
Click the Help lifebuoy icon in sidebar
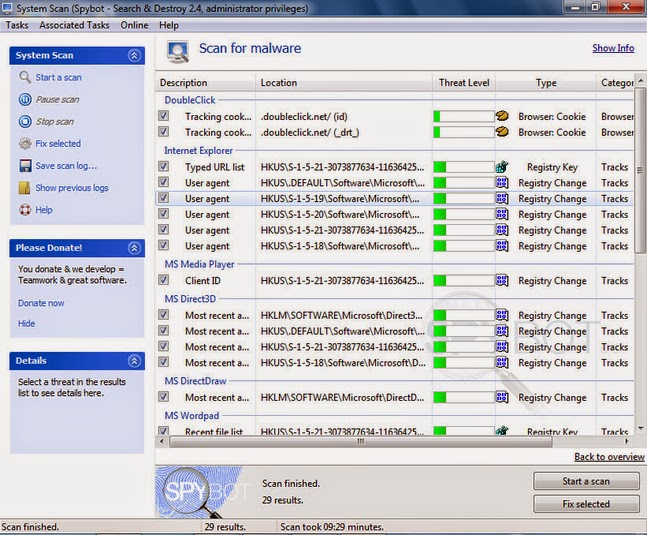pyautogui.click(x=25, y=210)
